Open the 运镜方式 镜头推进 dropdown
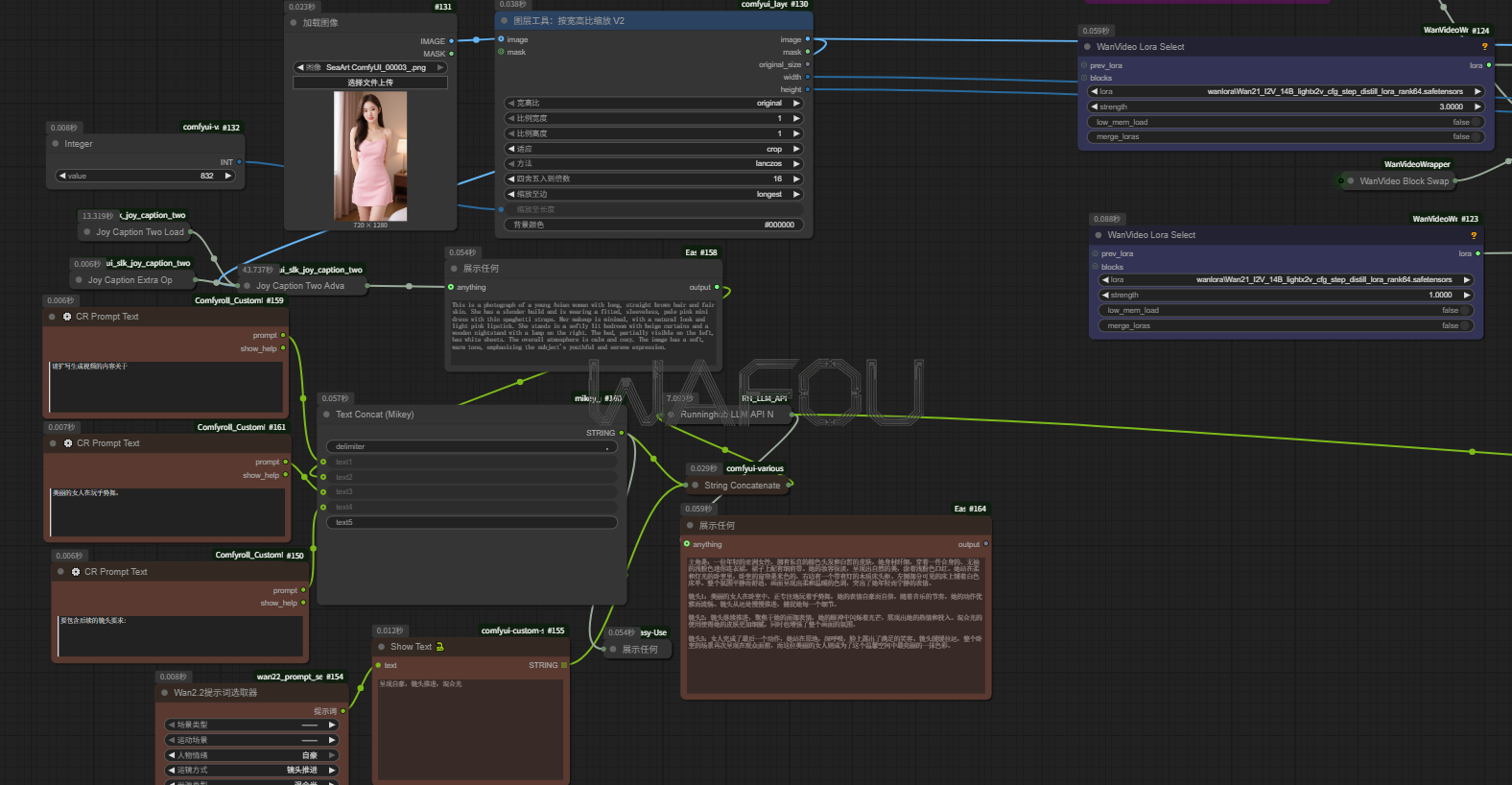The height and width of the screenshot is (785, 1512). click(252, 770)
